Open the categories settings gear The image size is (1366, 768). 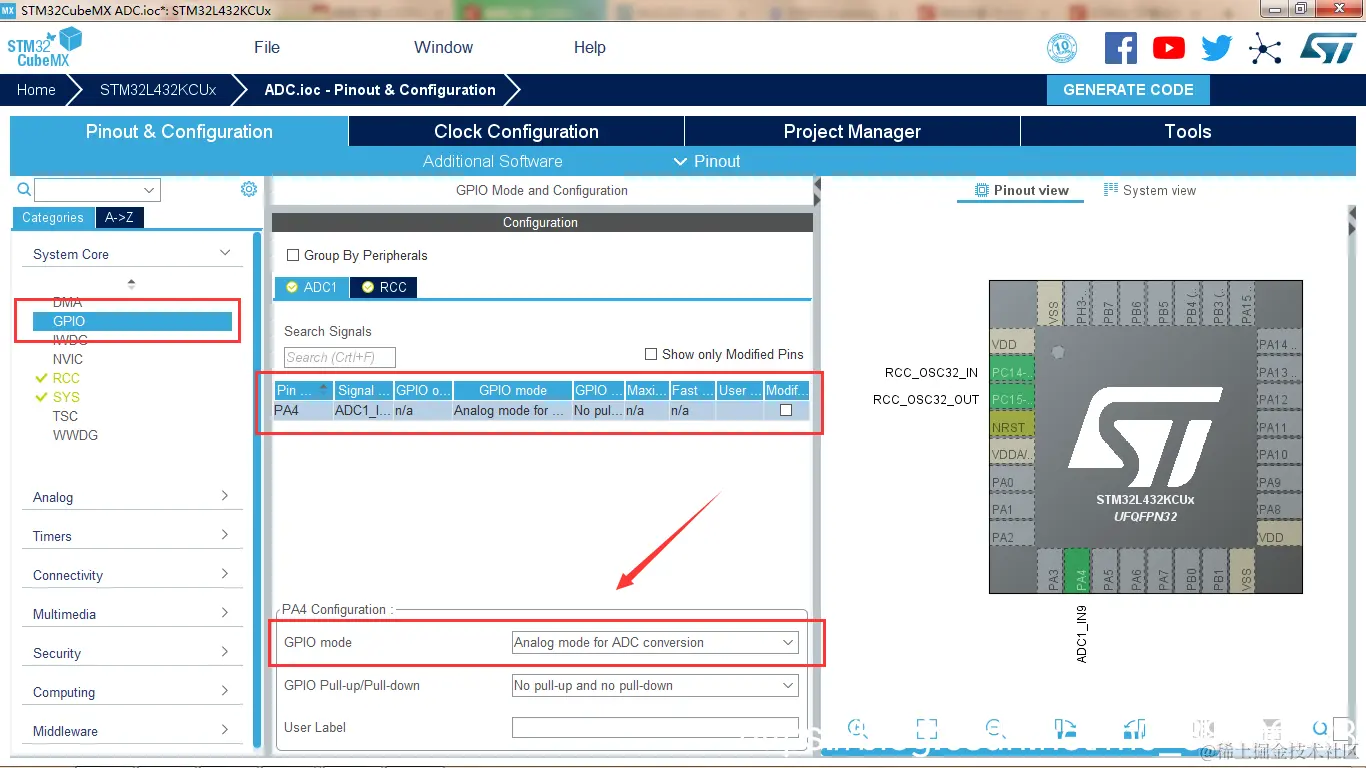pyautogui.click(x=249, y=189)
